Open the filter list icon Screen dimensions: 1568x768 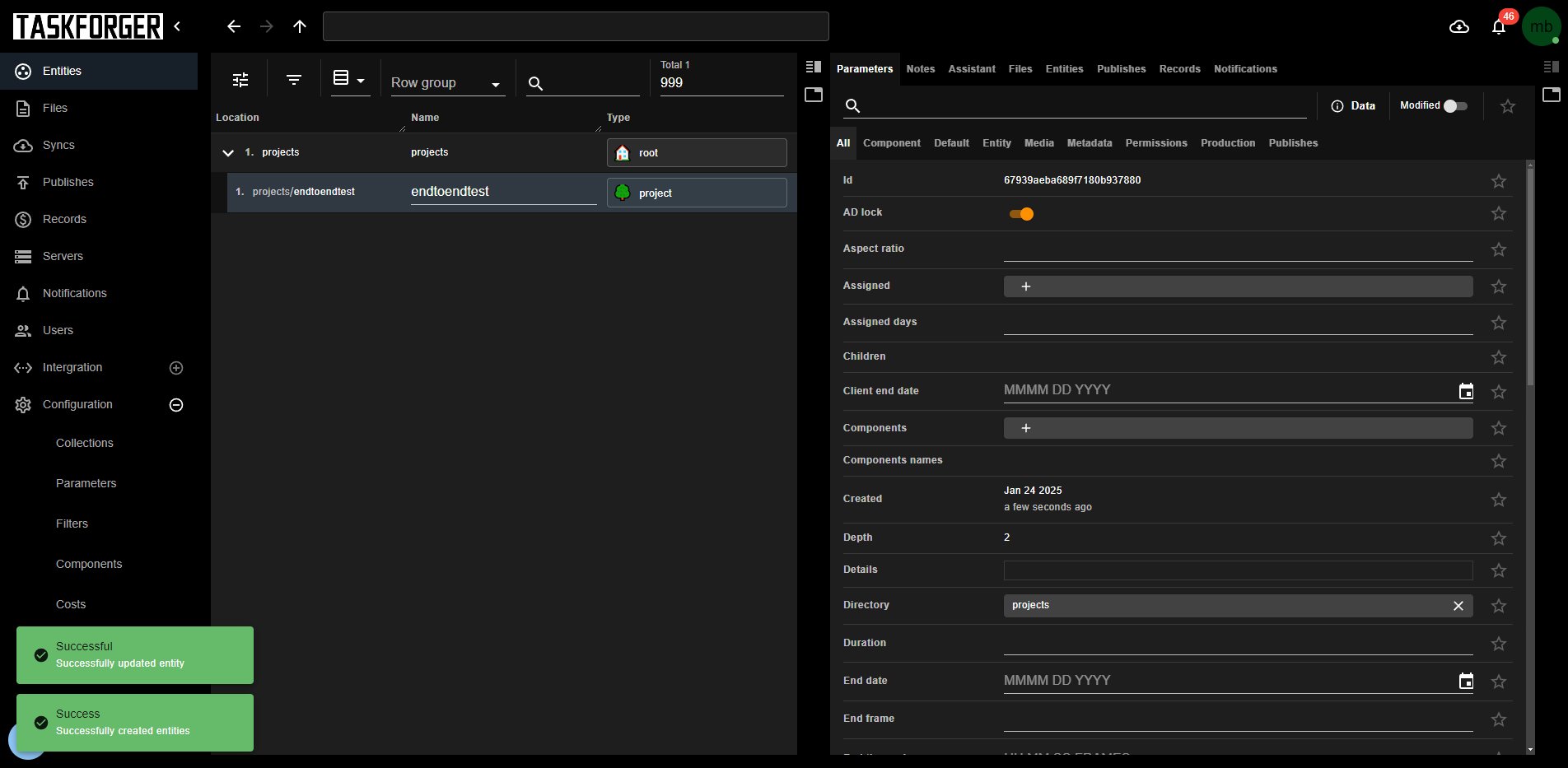294,80
